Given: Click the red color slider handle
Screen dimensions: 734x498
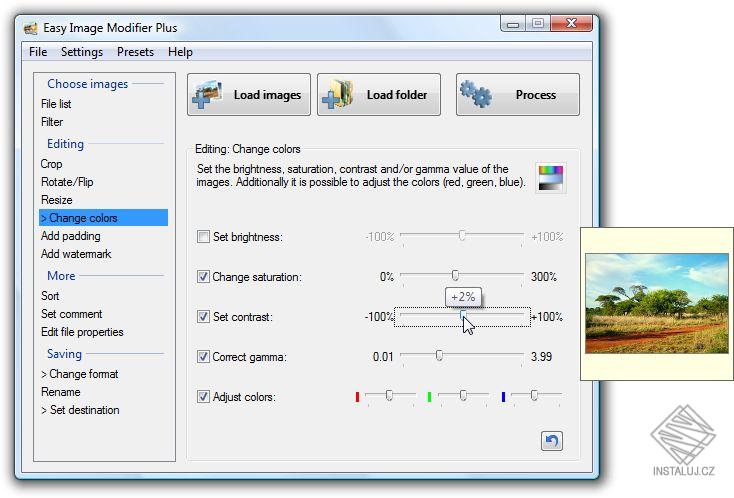Looking at the screenshot, I should coord(389,395).
